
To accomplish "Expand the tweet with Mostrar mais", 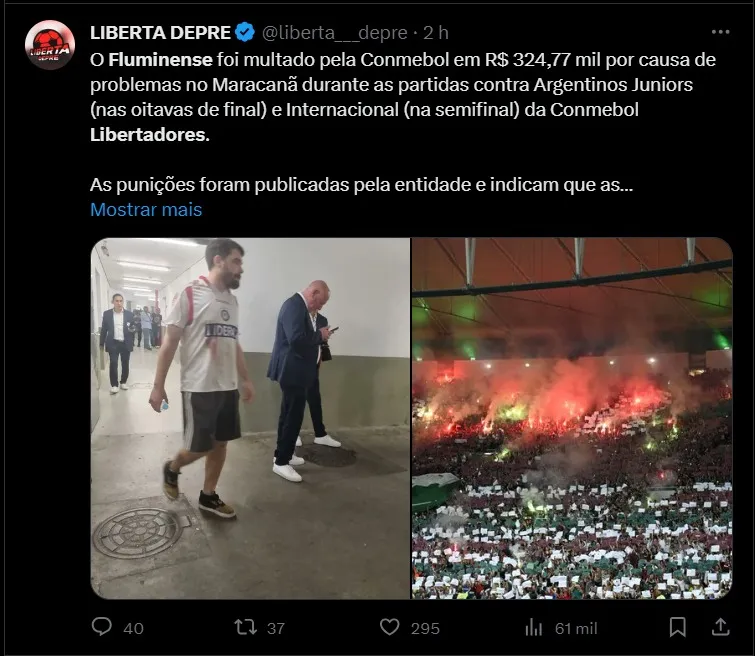I will [x=146, y=210].
